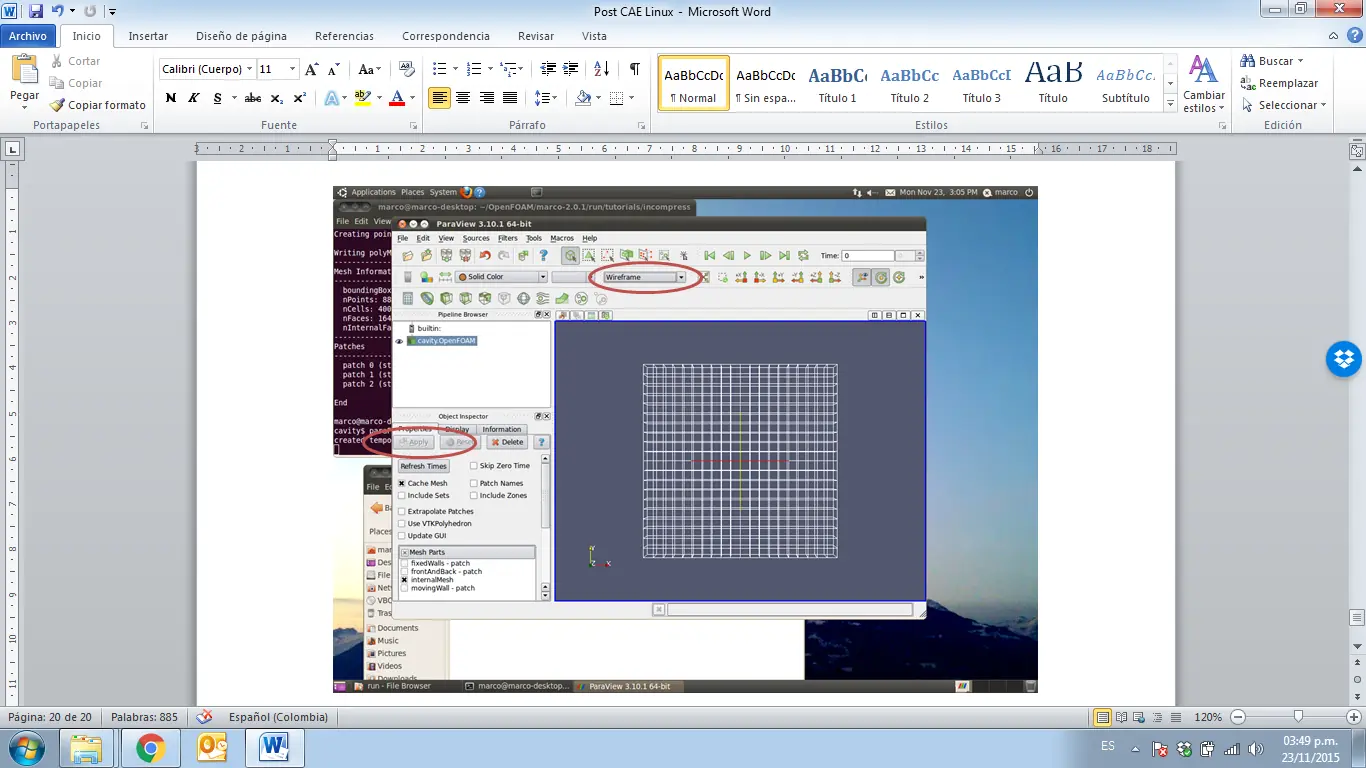Center the paragraph text
The height and width of the screenshot is (768, 1366).
(x=463, y=98)
